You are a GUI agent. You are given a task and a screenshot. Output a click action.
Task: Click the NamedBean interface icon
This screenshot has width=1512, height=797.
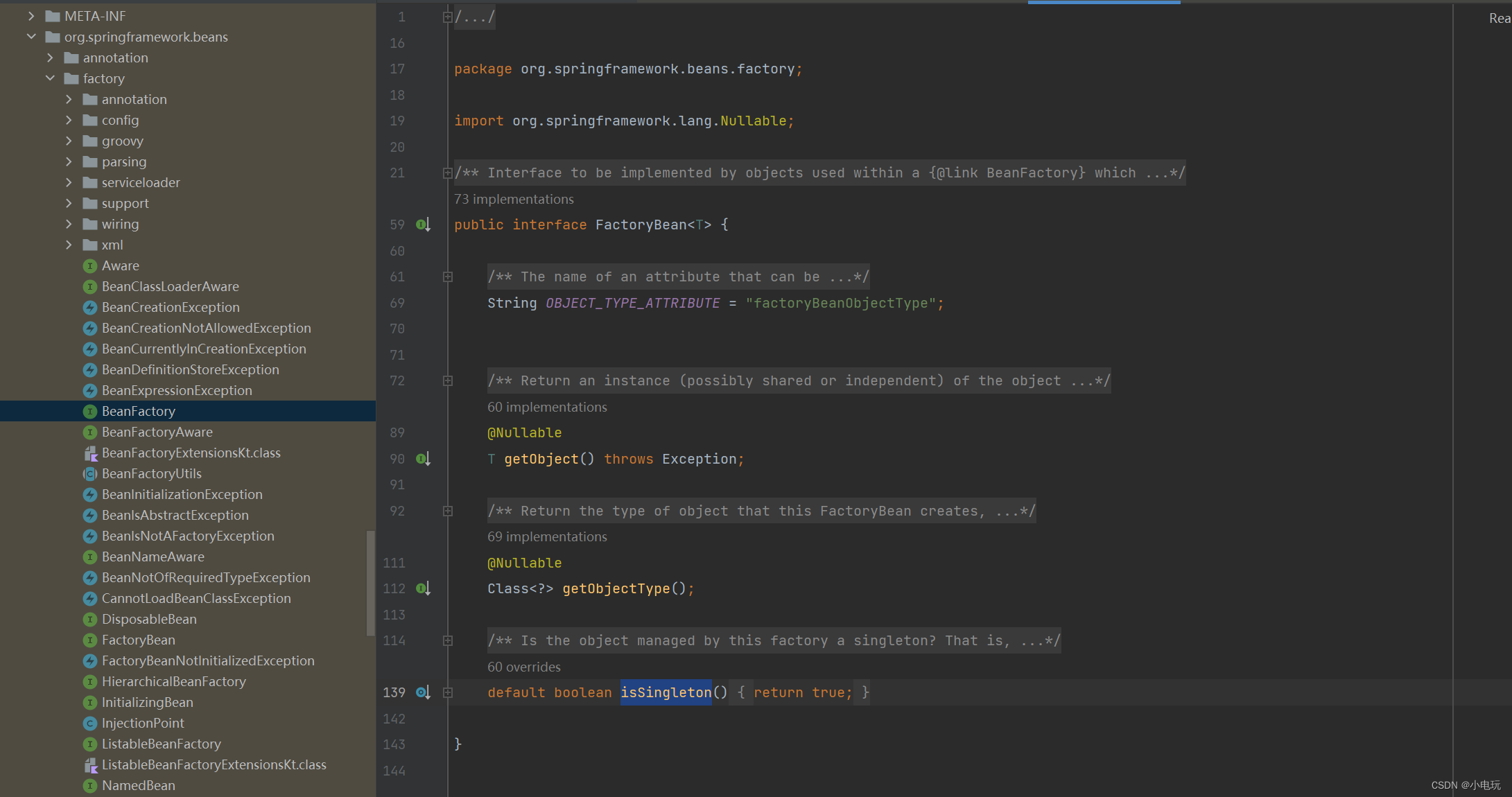pyautogui.click(x=90, y=785)
